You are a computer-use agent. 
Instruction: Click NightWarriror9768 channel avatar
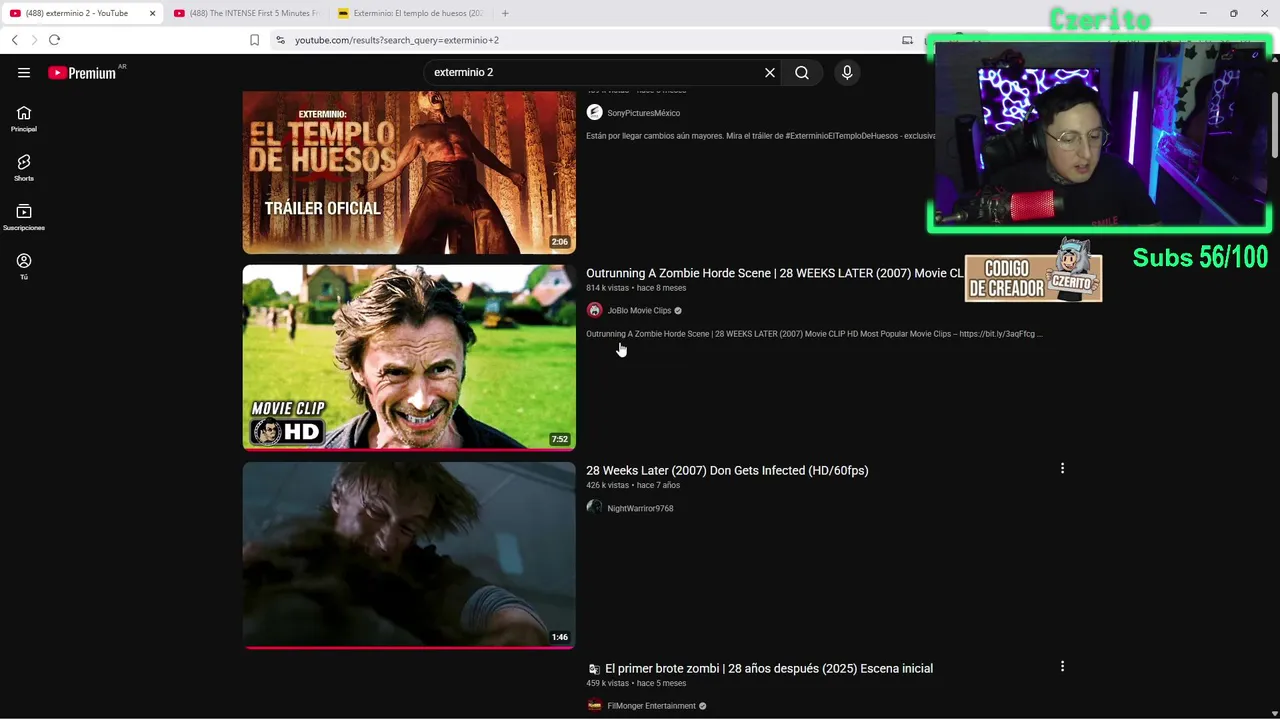[x=594, y=508]
